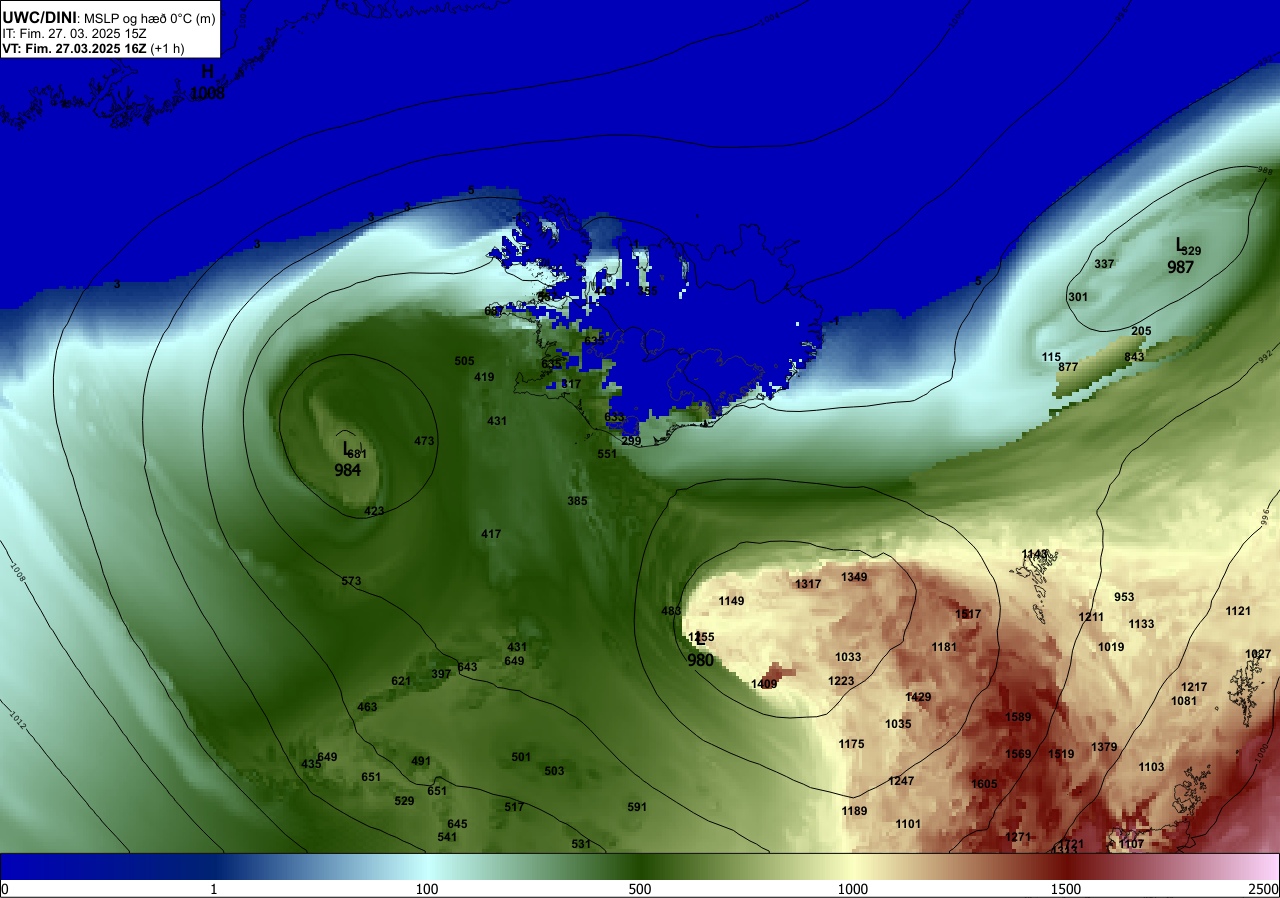
Task: Click the 1379 height value
Action: click(x=1104, y=747)
